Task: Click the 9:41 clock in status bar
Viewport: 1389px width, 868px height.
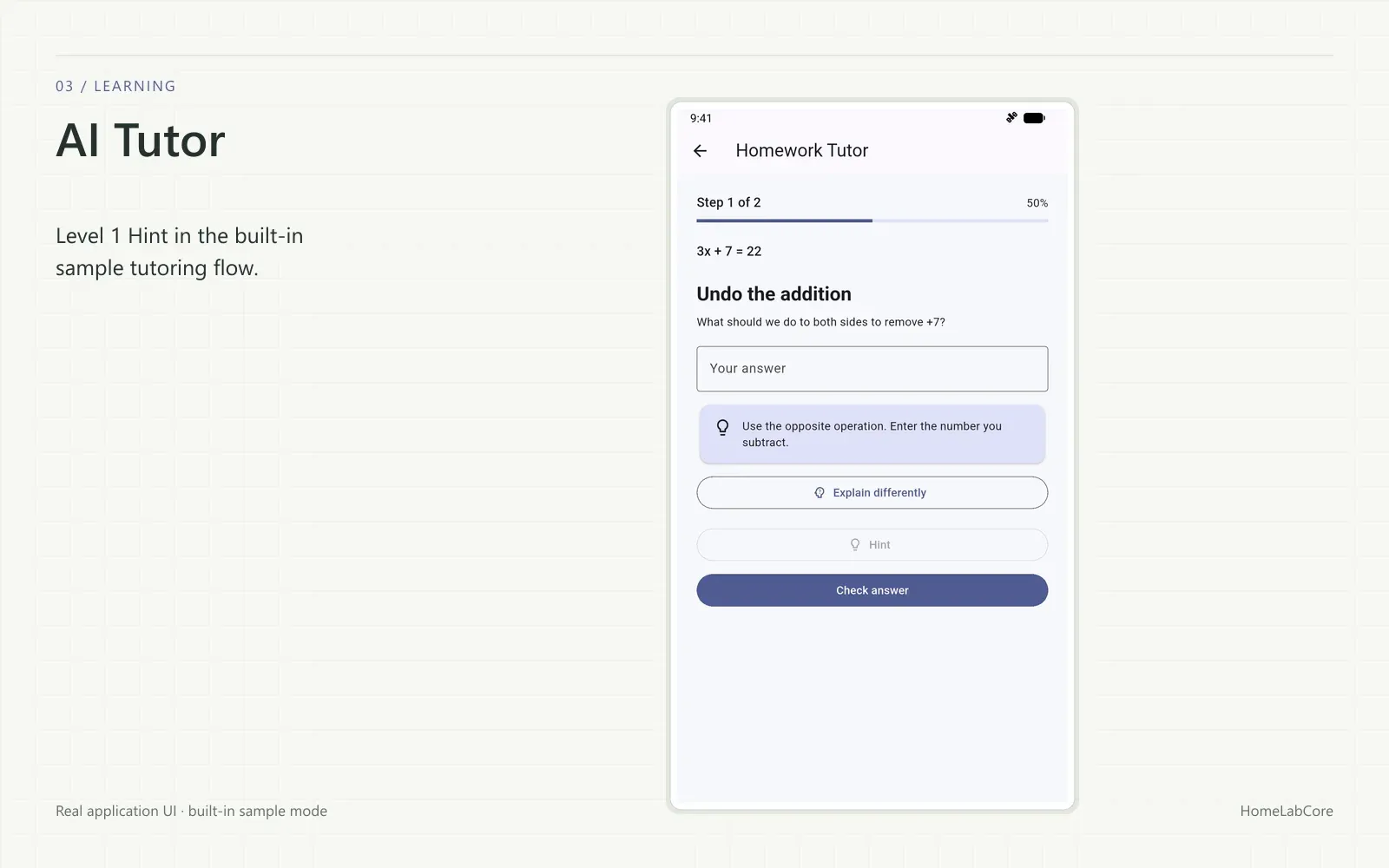Action: coord(701,118)
